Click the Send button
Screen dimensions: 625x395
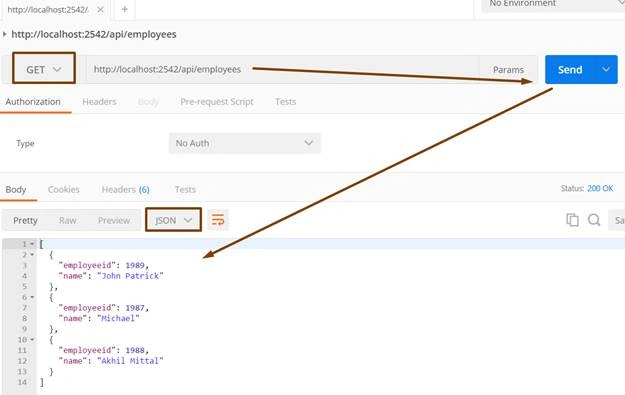coord(570,69)
